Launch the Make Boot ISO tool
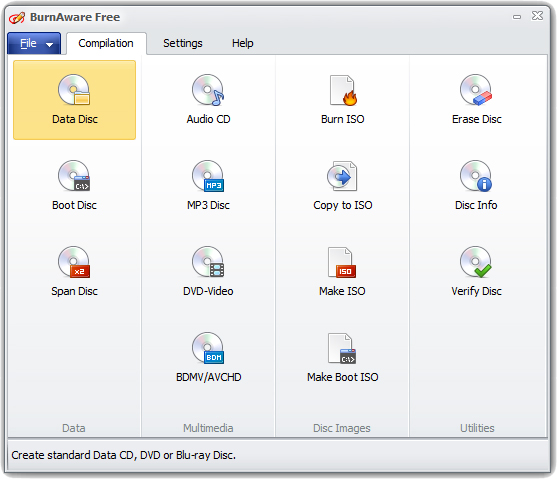557x479 pixels. coord(342,357)
